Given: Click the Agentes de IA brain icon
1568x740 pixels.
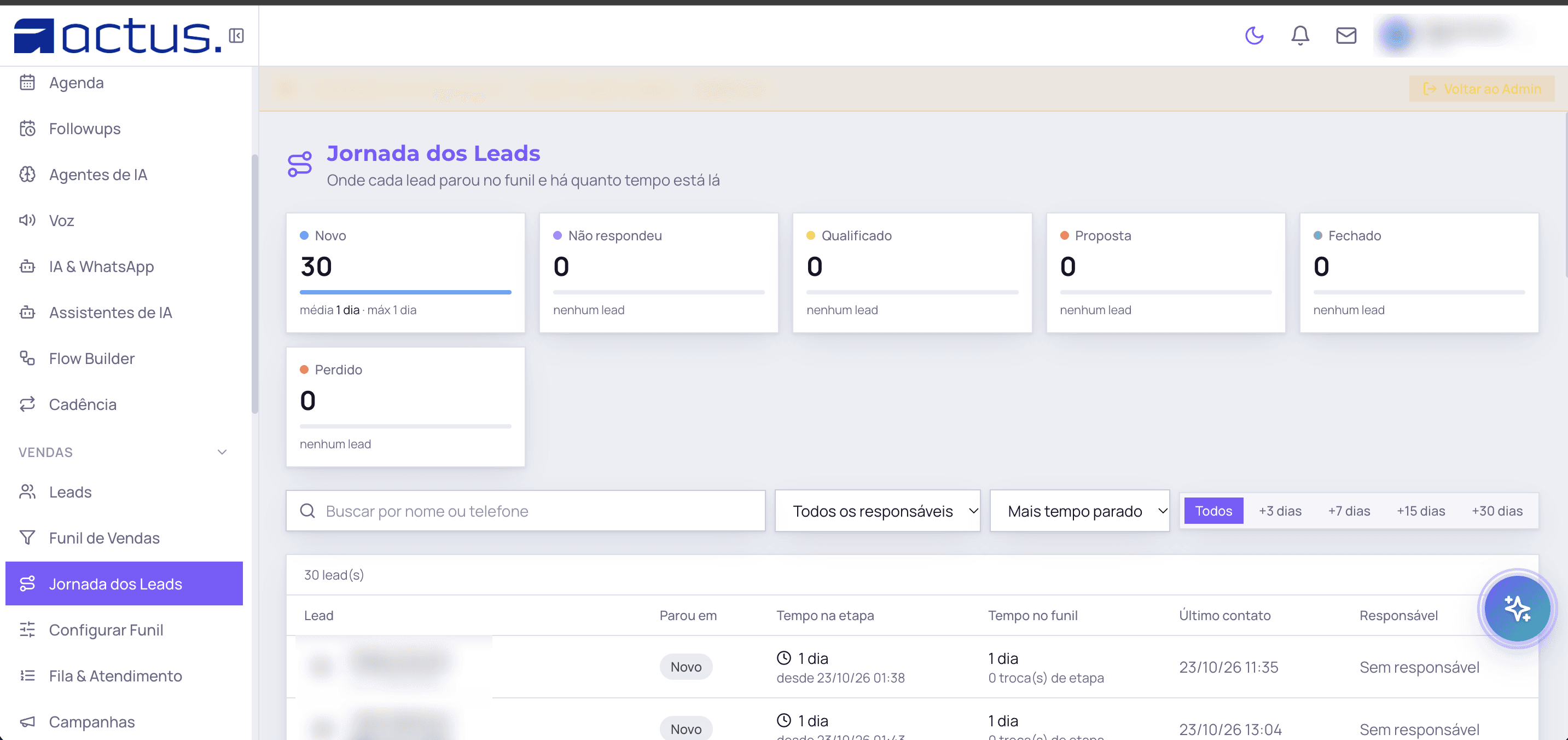Looking at the screenshot, I should click(x=27, y=174).
